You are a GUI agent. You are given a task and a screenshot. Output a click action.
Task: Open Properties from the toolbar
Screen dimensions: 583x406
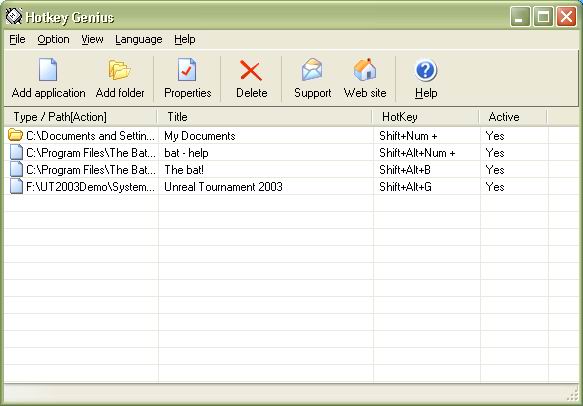coord(187,70)
